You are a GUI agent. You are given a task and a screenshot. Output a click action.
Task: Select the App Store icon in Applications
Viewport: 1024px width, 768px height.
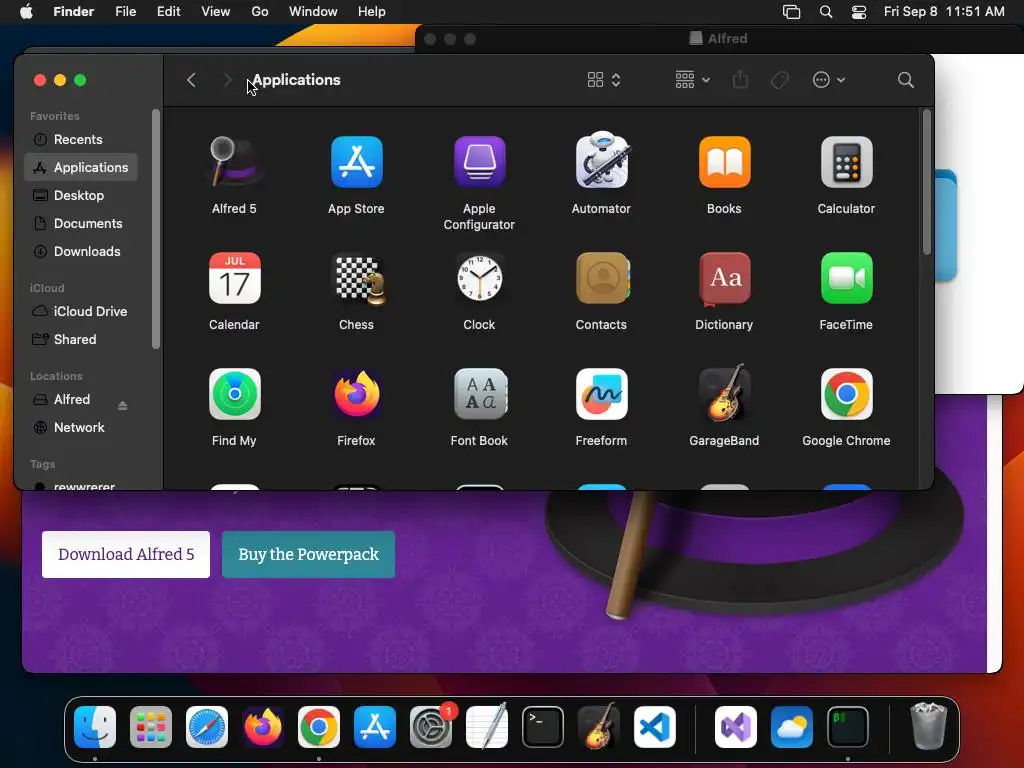[x=357, y=161]
